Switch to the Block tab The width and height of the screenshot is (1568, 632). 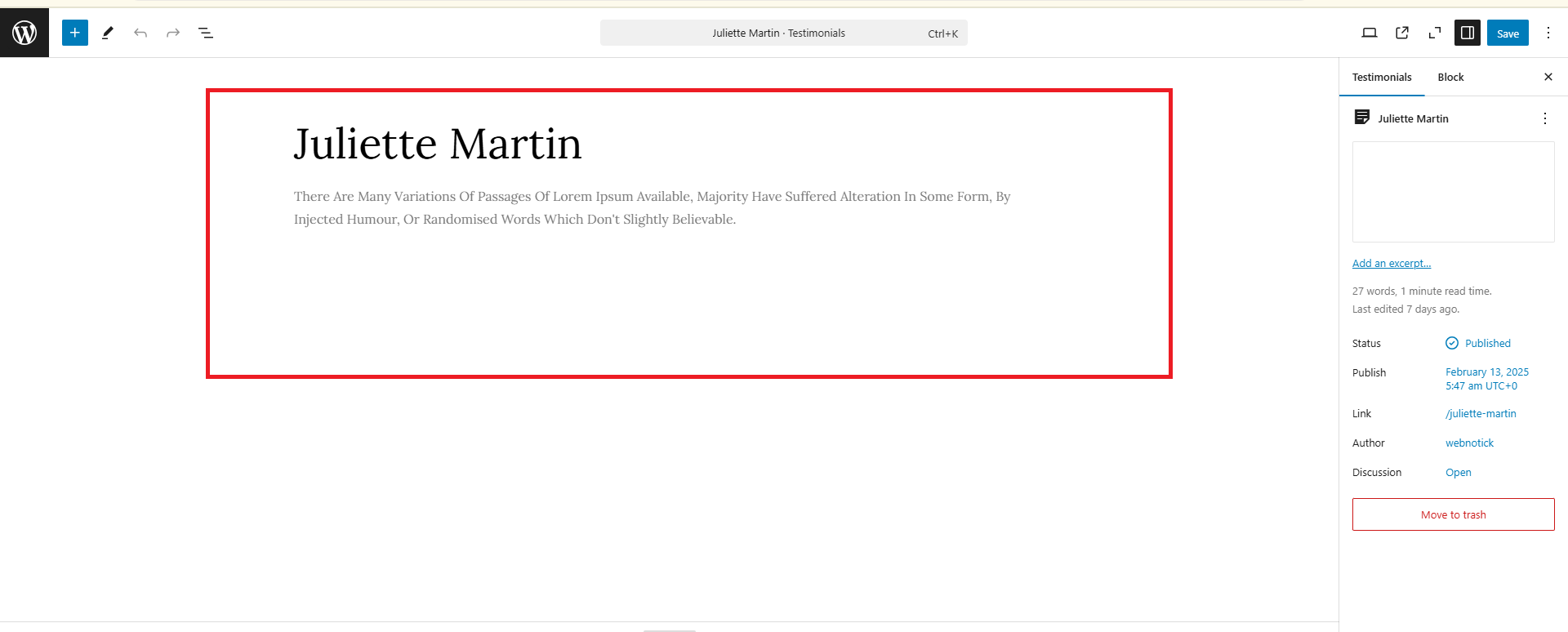1450,78
